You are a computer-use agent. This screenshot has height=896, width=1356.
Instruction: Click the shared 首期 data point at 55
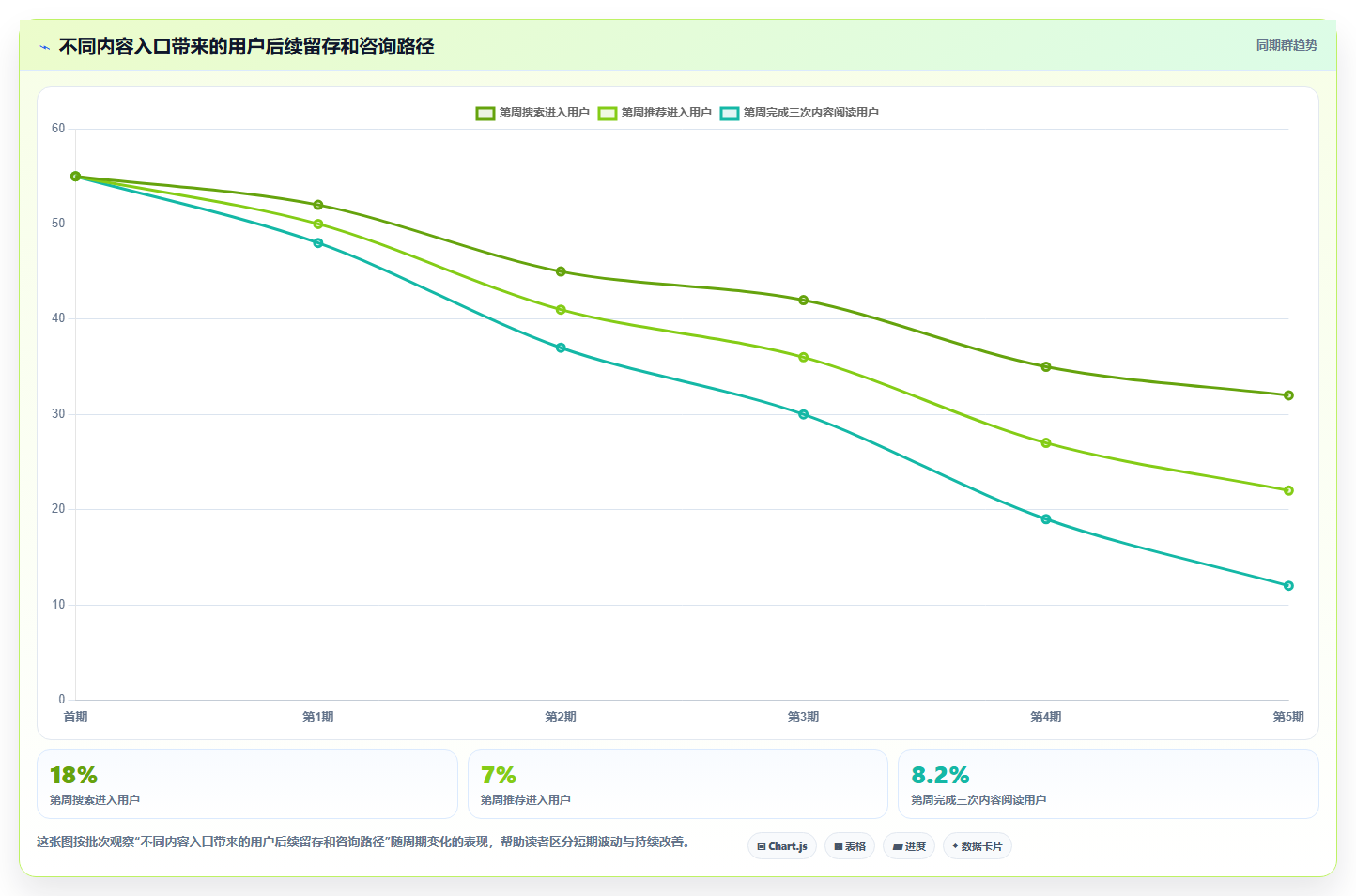point(75,177)
